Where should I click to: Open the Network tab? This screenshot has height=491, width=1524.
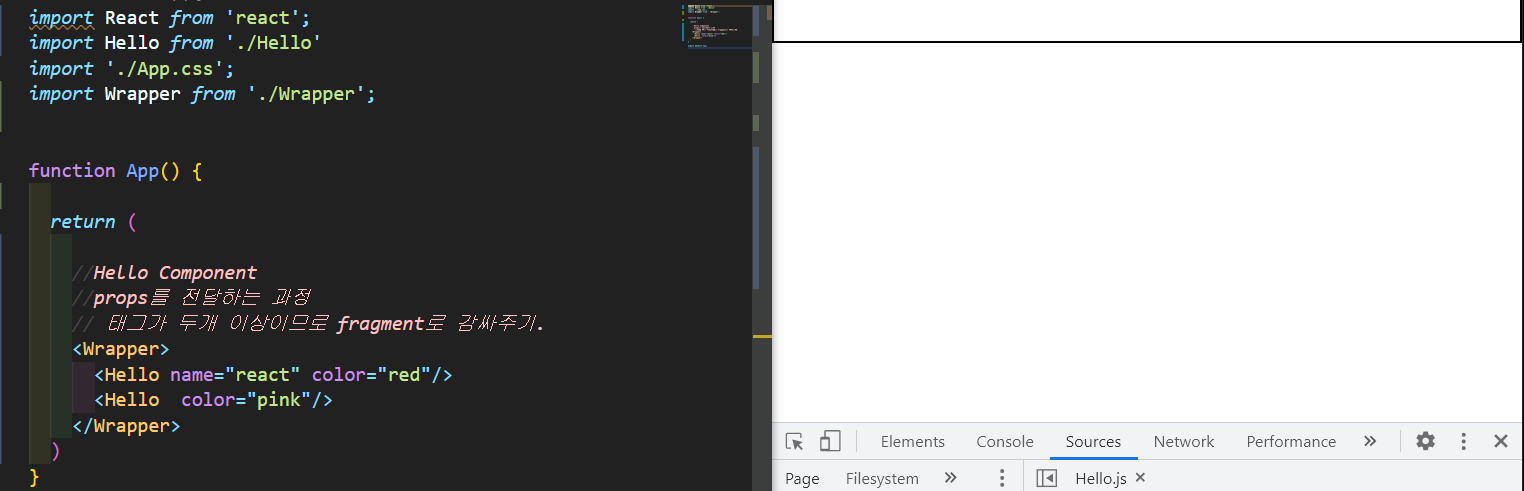(x=1183, y=442)
